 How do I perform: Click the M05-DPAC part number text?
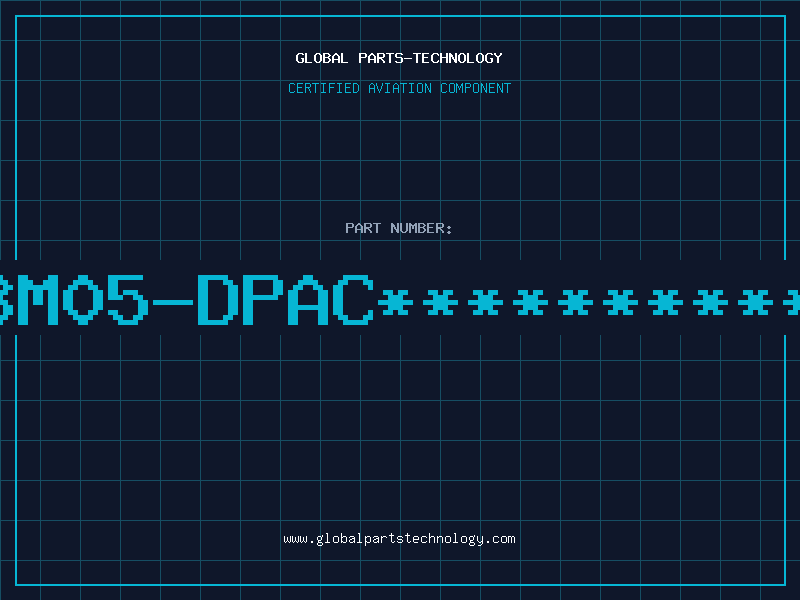[x=399, y=300]
